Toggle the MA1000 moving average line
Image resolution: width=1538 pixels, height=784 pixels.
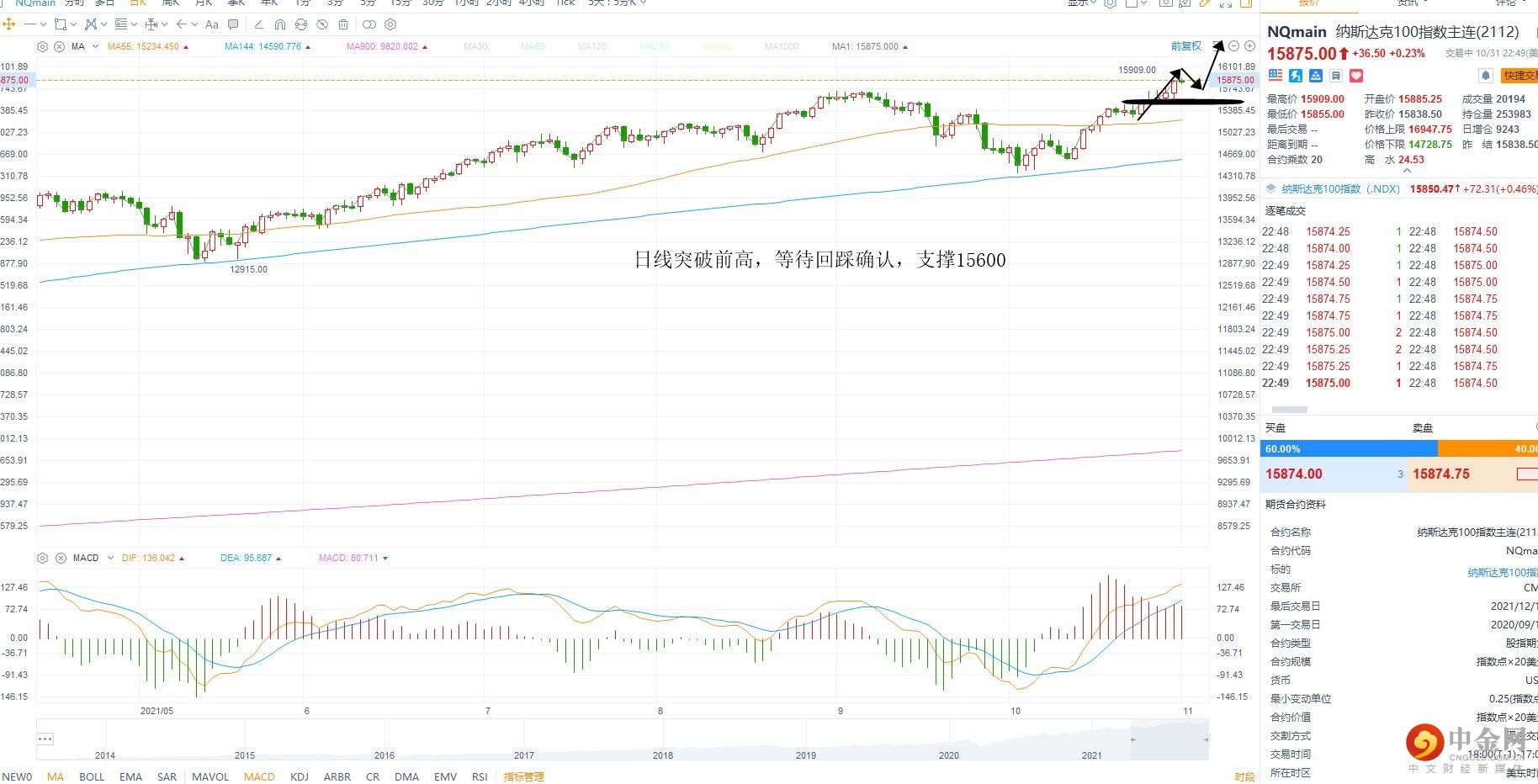pos(782,46)
